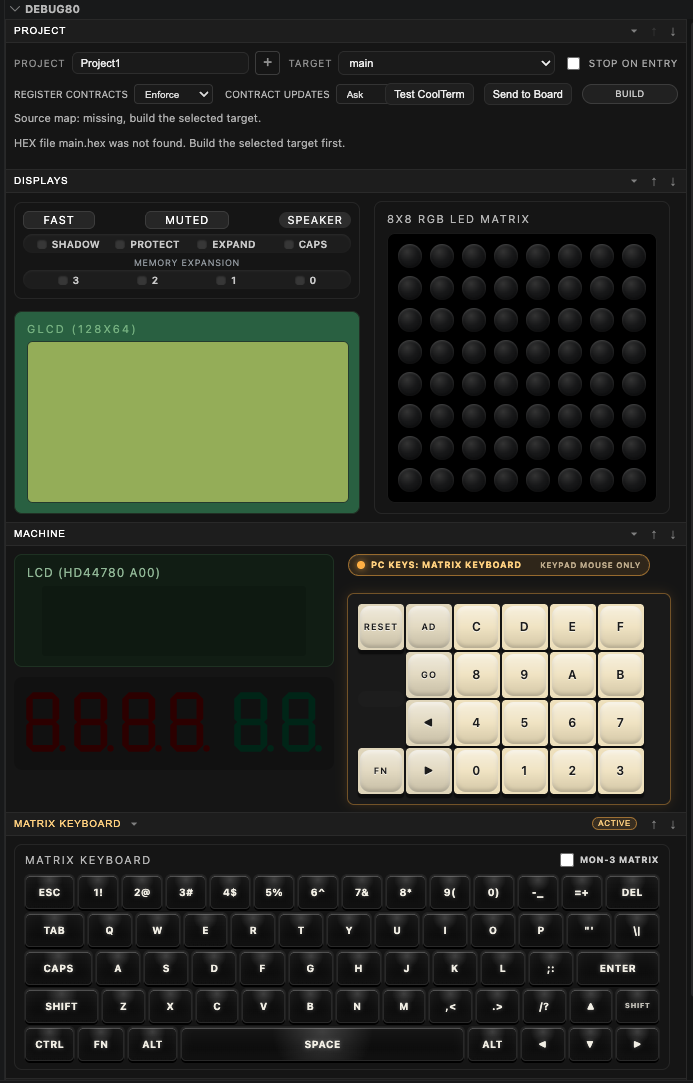This screenshot has width=693, height=1083.
Task: Select KEYPAD MOUSE ONLY mode
Action: coord(590,565)
